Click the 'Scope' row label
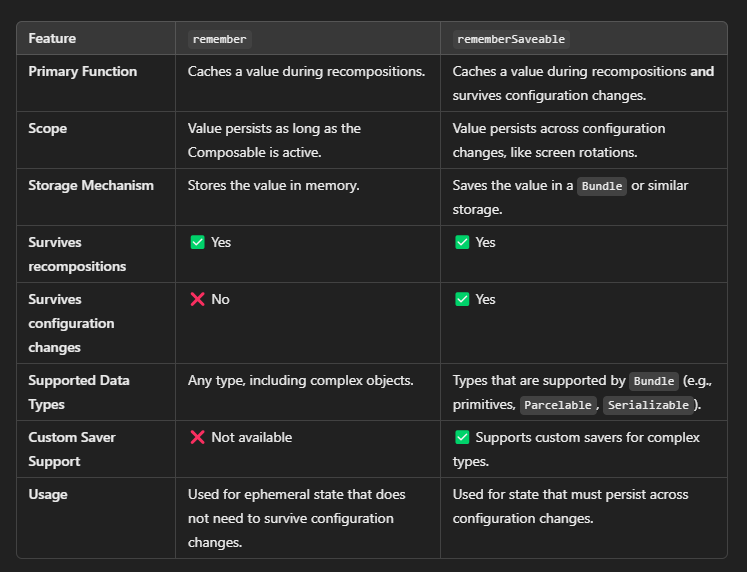The height and width of the screenshot is (572, 747). click(48, 129)
